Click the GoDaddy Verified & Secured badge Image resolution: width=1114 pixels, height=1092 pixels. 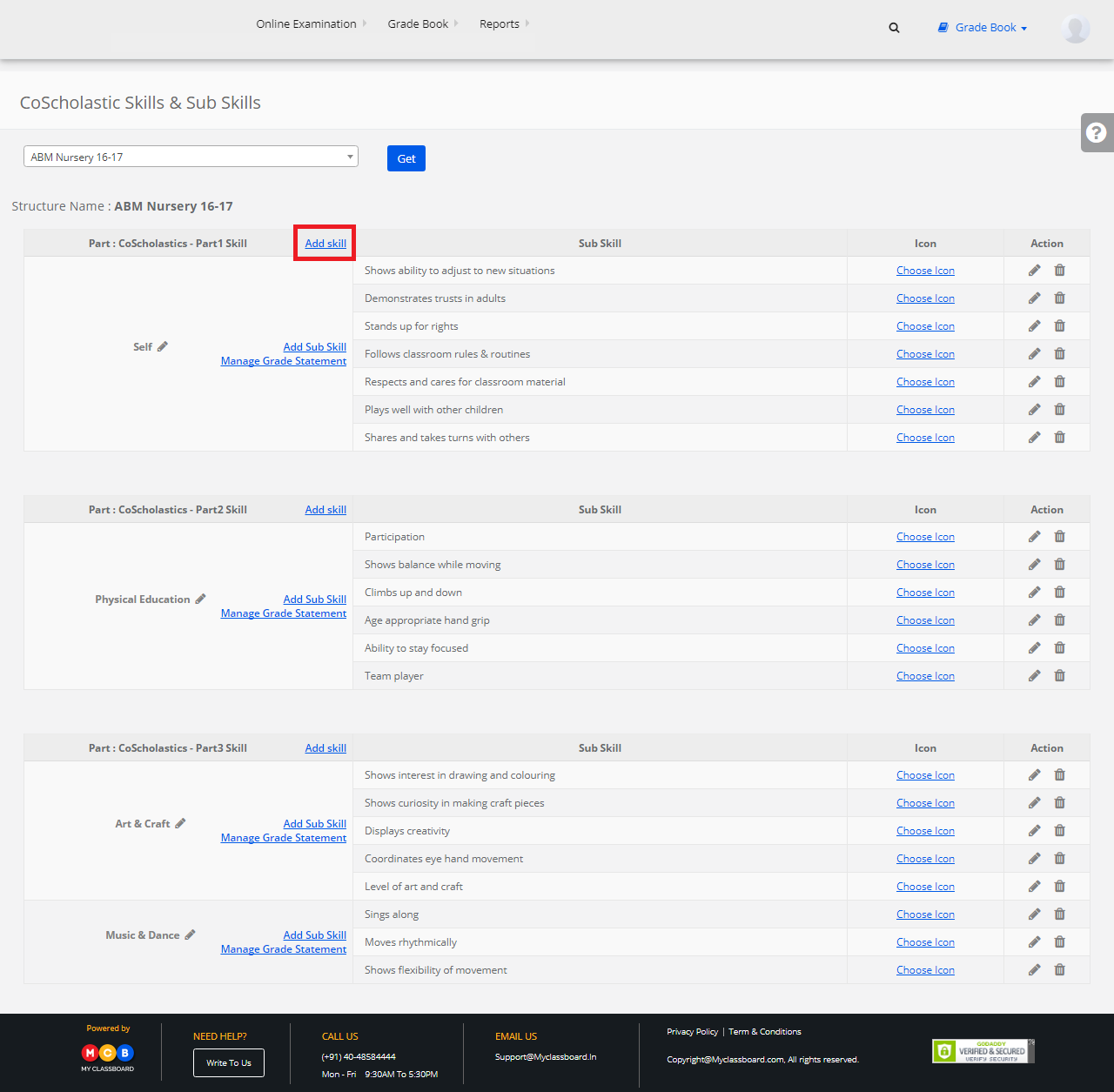point(983,1051)
